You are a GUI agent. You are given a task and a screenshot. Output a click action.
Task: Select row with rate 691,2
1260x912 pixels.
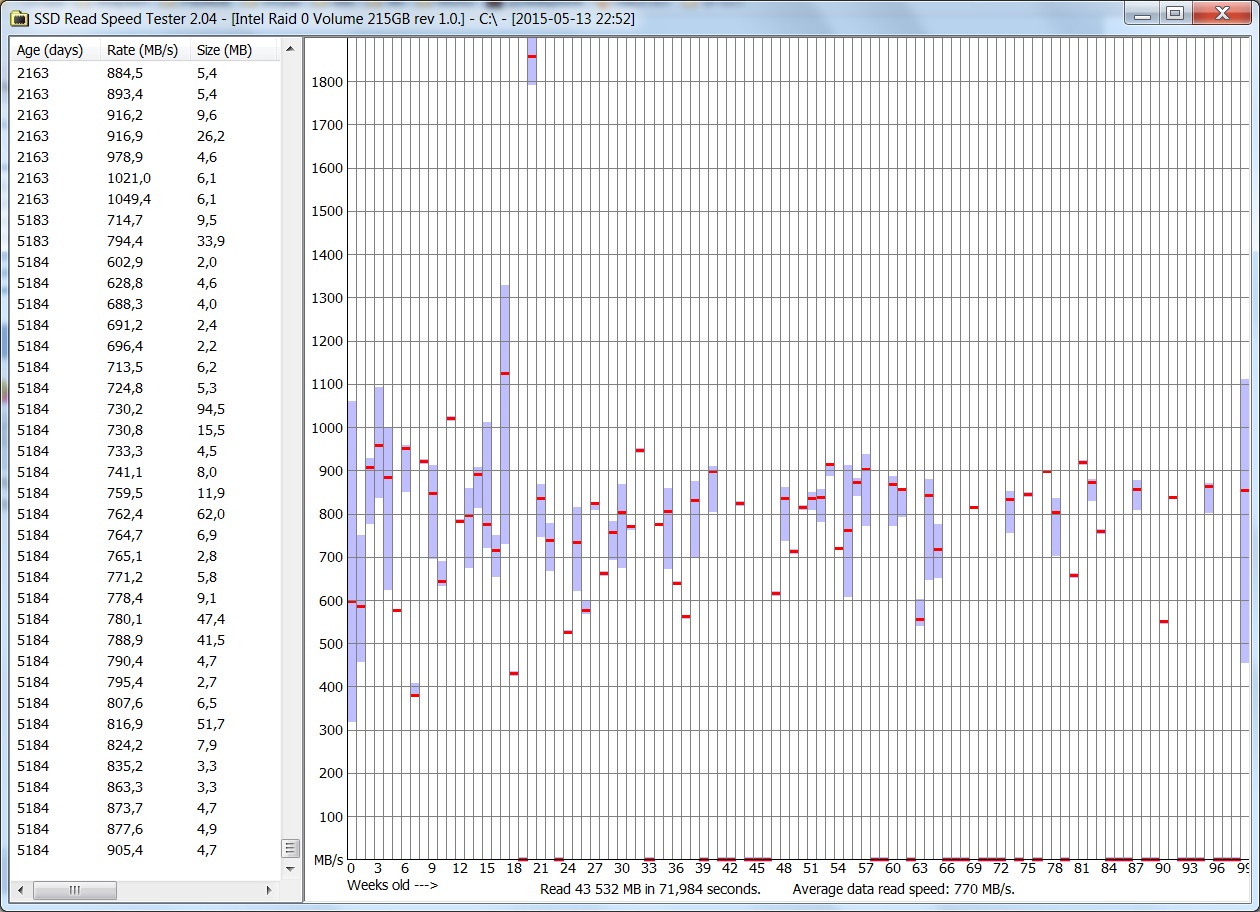click(144, 325)
